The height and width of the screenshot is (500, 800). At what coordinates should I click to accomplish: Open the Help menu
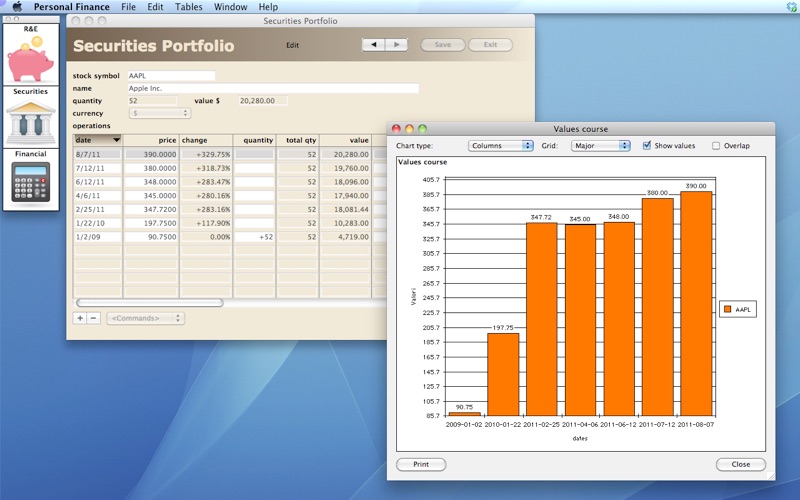pos(268,7)
